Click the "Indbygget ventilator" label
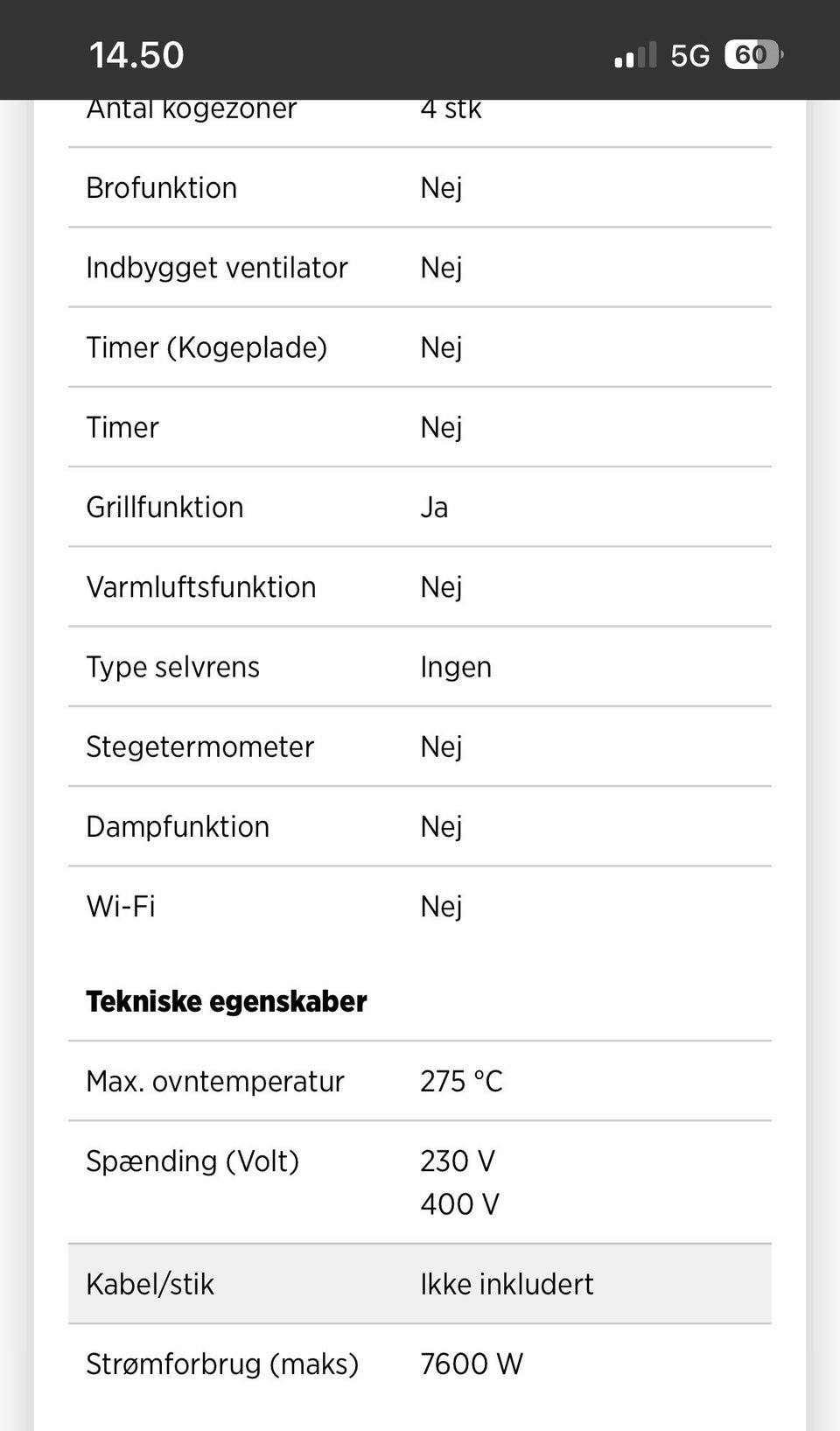 (217, 268)
